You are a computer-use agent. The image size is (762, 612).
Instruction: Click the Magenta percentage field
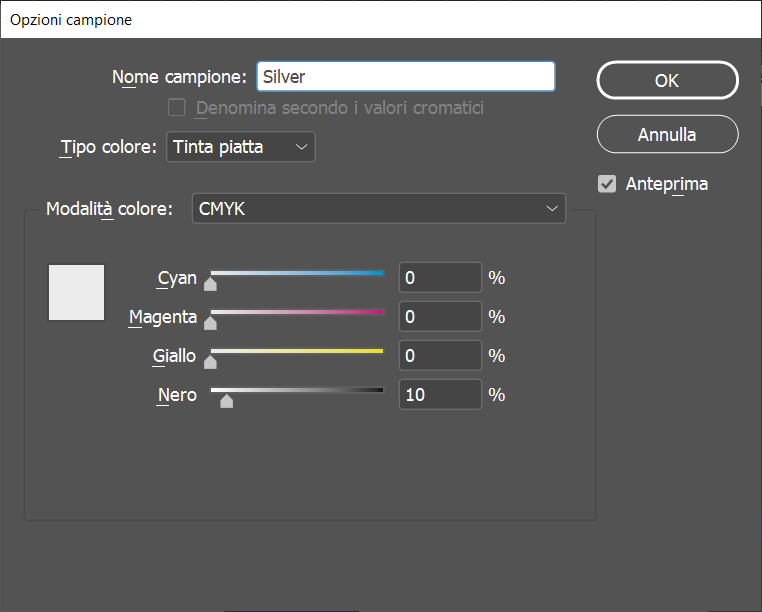pyautogui.click(x=440, y=316)
